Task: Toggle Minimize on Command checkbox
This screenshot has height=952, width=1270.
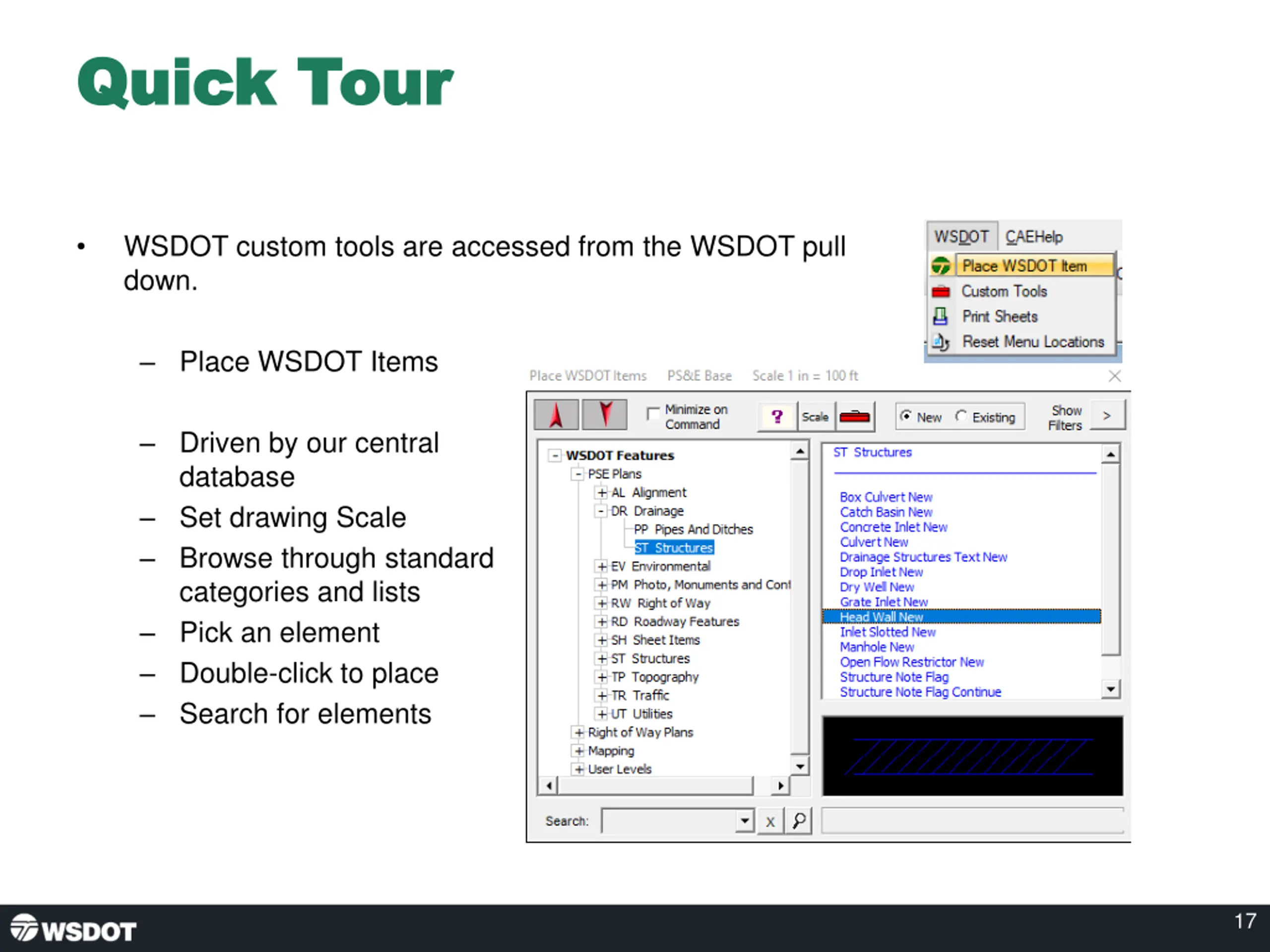Action: pos(653,413)
